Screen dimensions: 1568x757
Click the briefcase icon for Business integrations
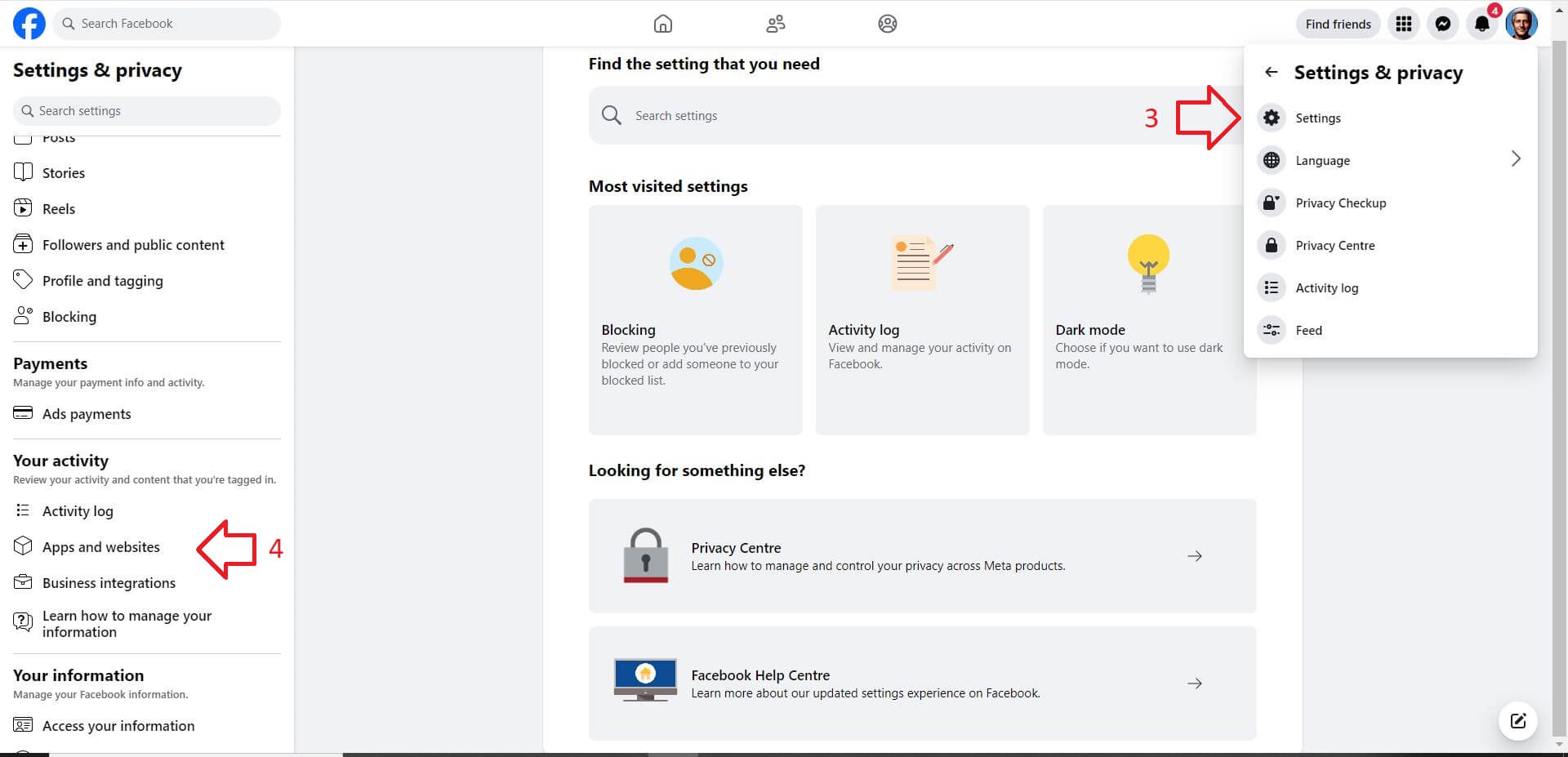23,582
